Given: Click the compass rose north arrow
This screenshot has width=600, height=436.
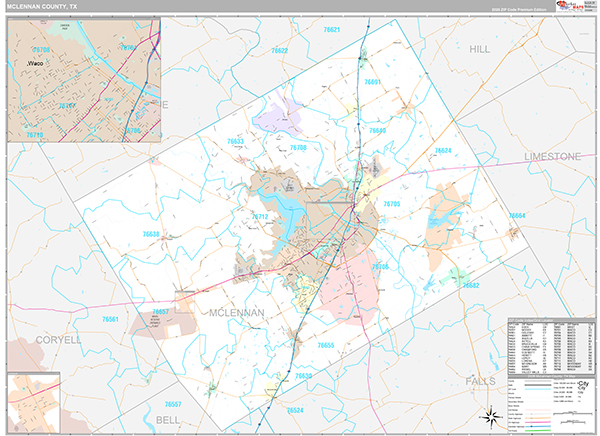Looking at the screenshot, I should point(492,416).
